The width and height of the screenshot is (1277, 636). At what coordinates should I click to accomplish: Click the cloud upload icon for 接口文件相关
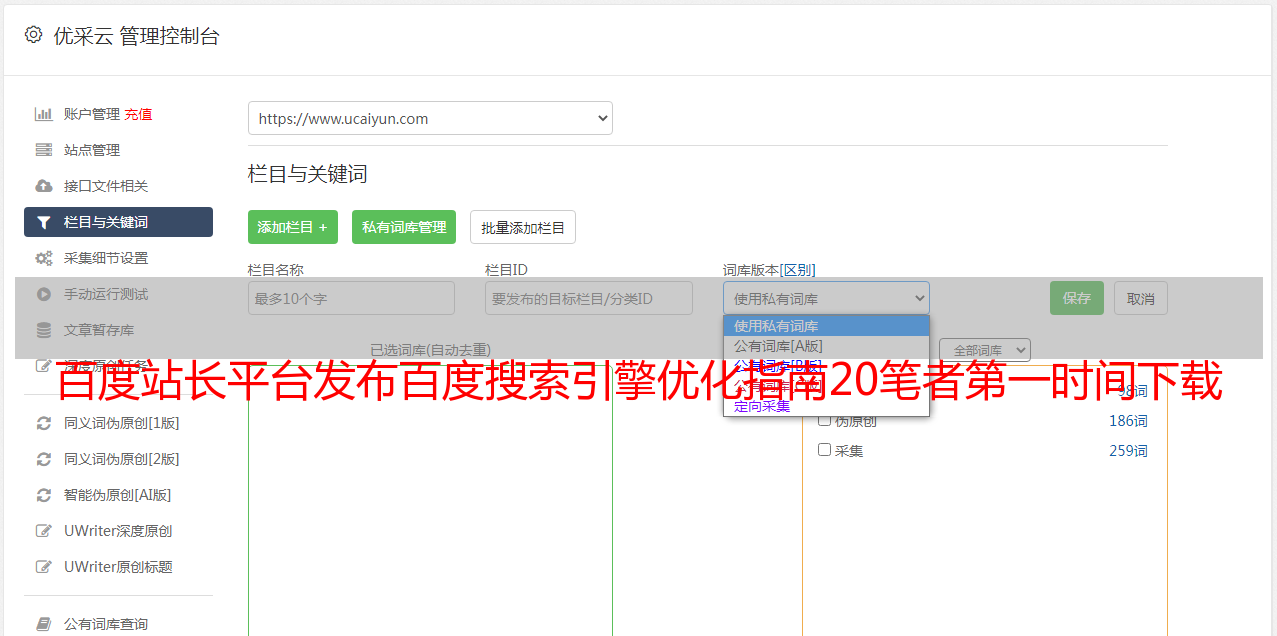[x=44, y=186]
